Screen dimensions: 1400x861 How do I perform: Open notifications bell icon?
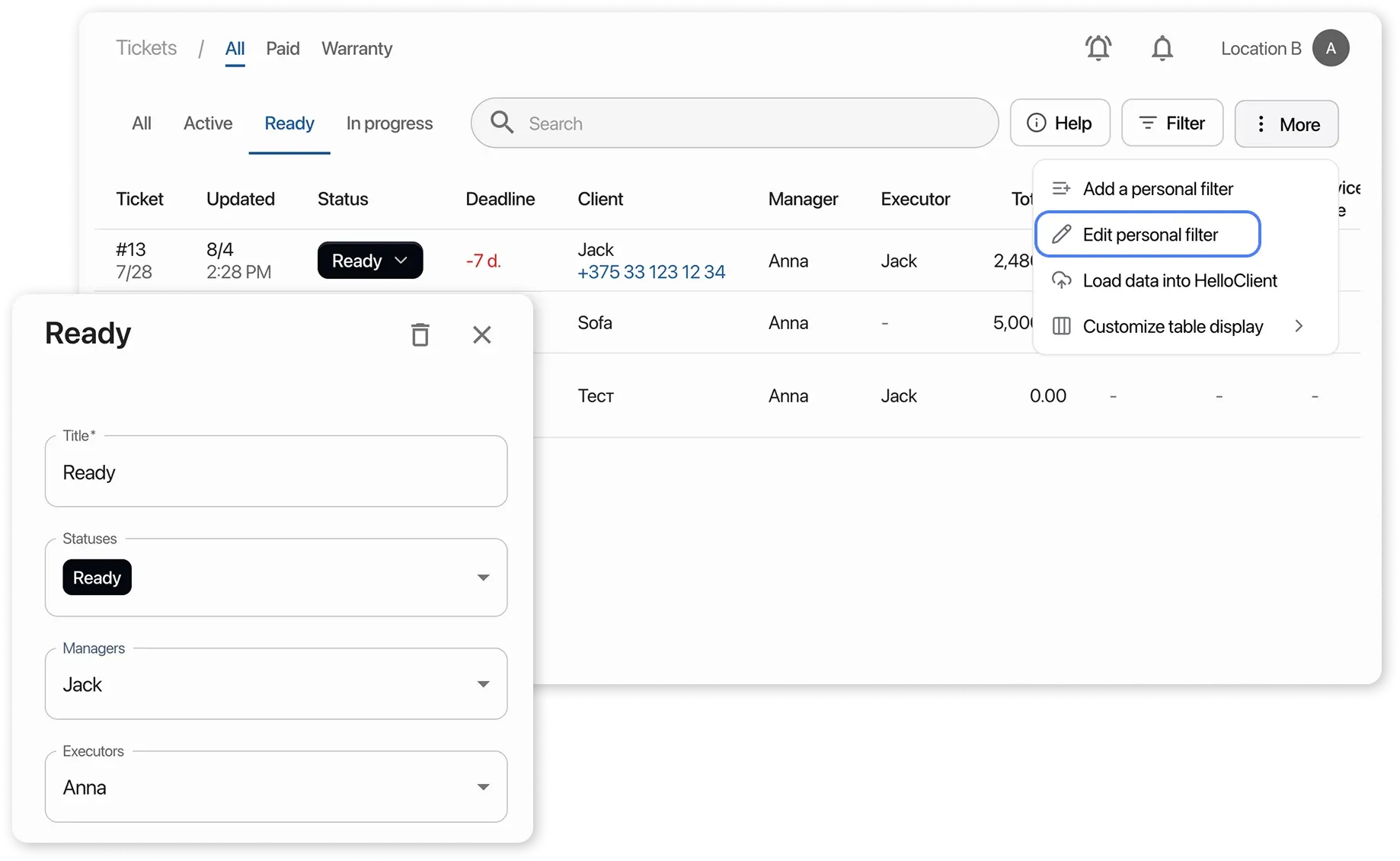1162,49
